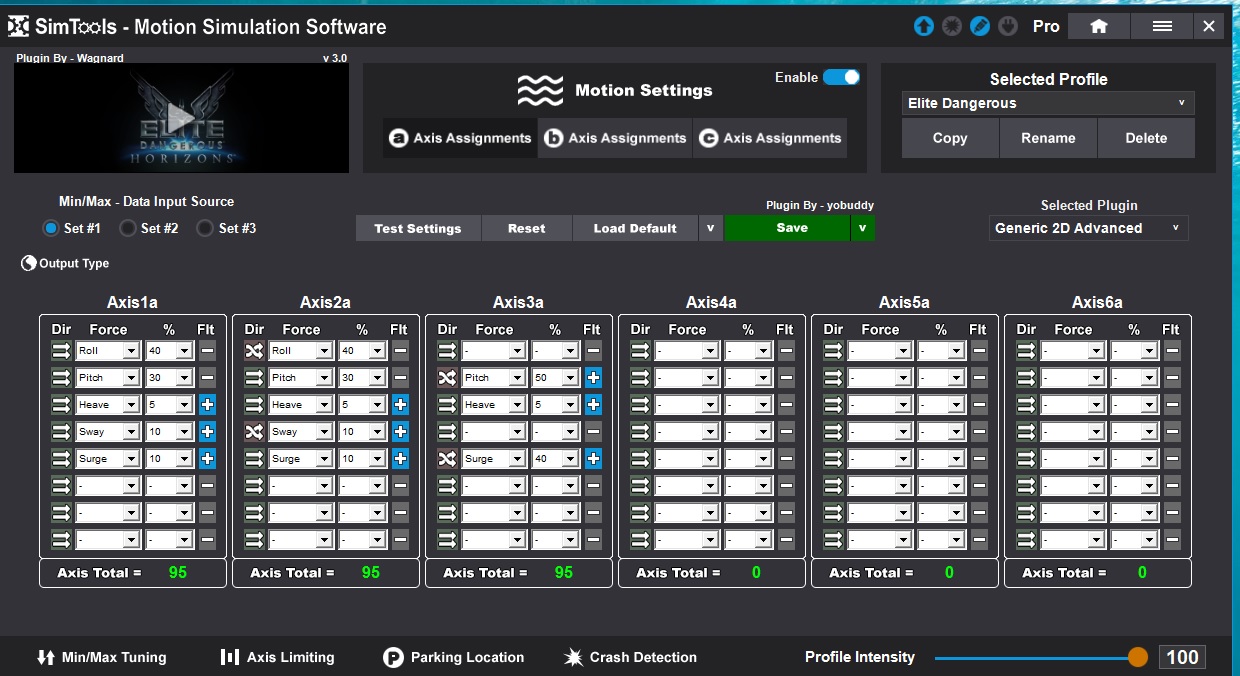The width and height of the screenshot is (1240, 676).
Task: Toggle direction icon for Axis1a Roll row
Action: pyautogui.click(x=61, y=351)
